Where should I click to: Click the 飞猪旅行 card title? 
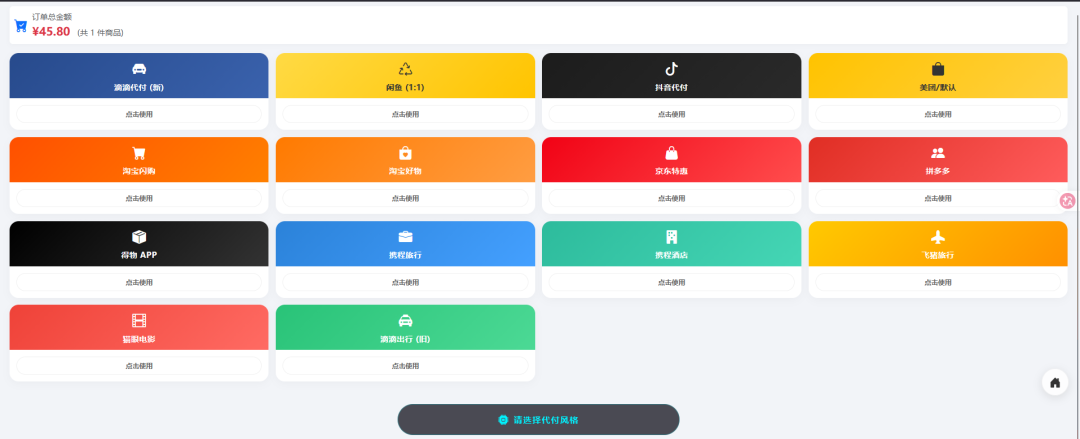click(x=938, y=256)
